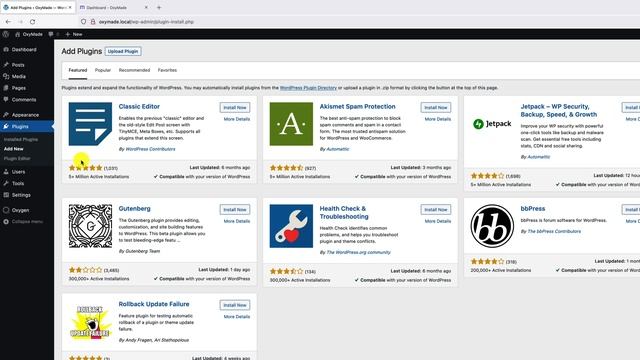The width and height of the screenshot is (640, 360).
Task: Install Health Check & Troubleshooting
Action: 436,209
